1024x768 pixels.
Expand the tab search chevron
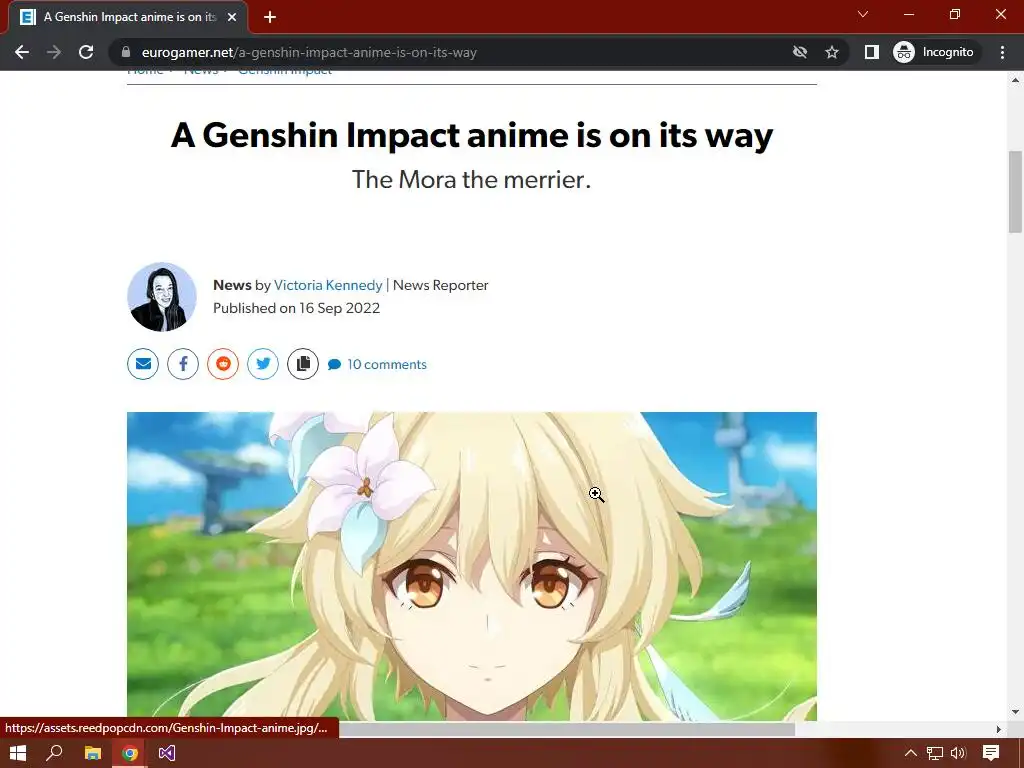[x=863, y=14]
